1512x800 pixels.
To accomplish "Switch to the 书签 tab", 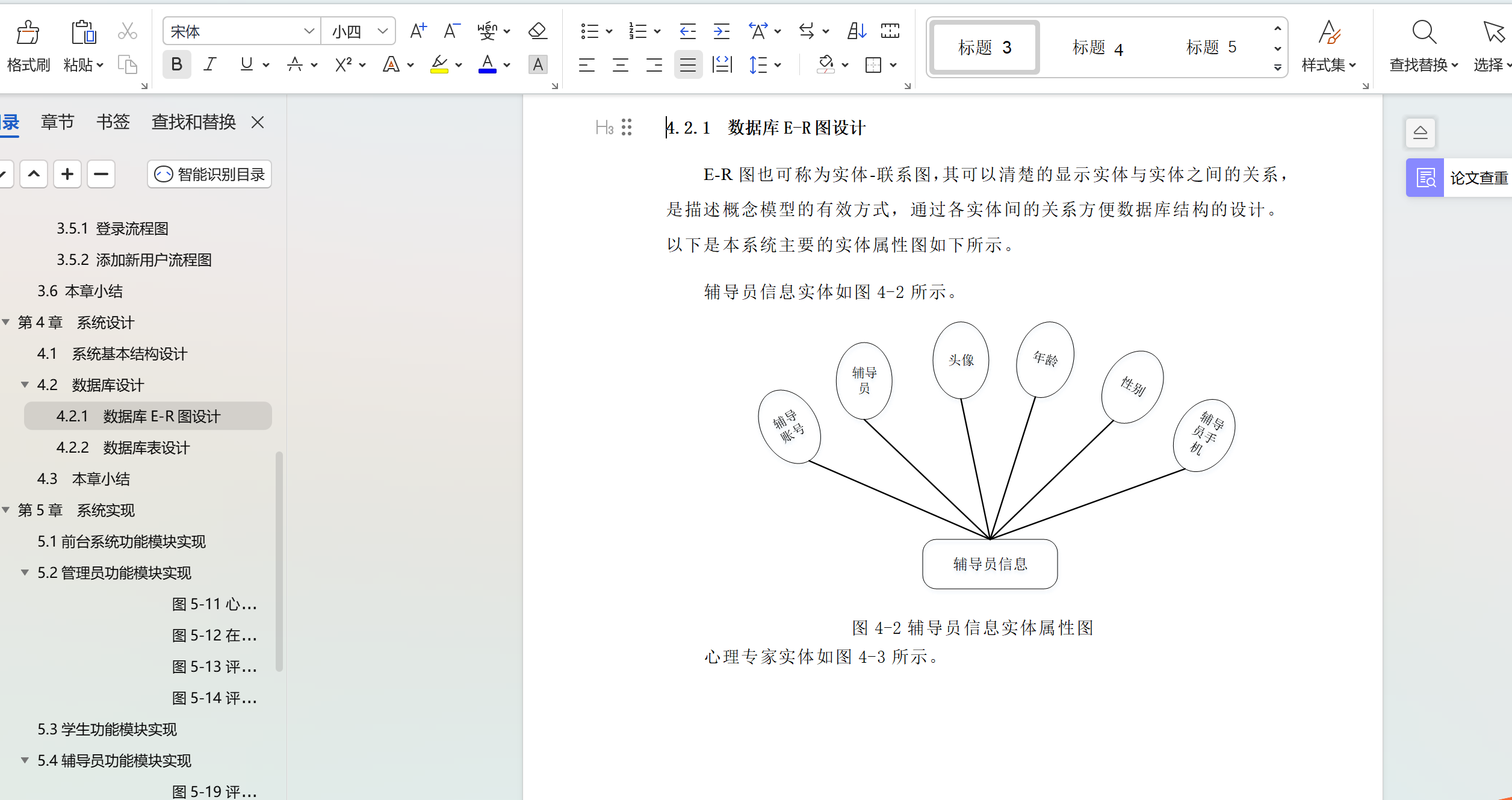I will tap(113, 122).
